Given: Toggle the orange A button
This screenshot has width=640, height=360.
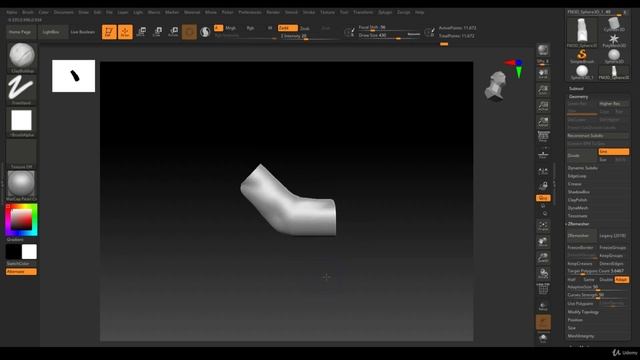Looking at the screenshot, I should coord(218,28).
